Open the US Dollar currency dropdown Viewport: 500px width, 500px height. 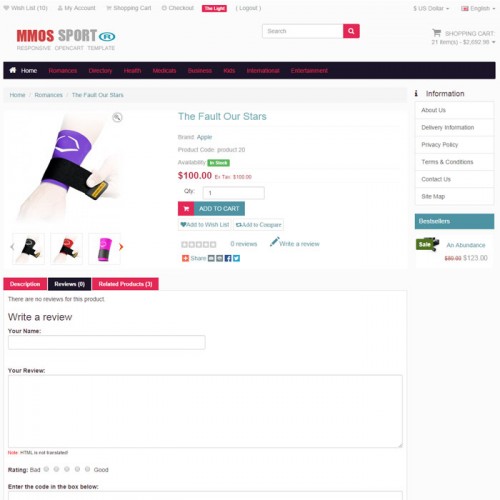[431, 8]
